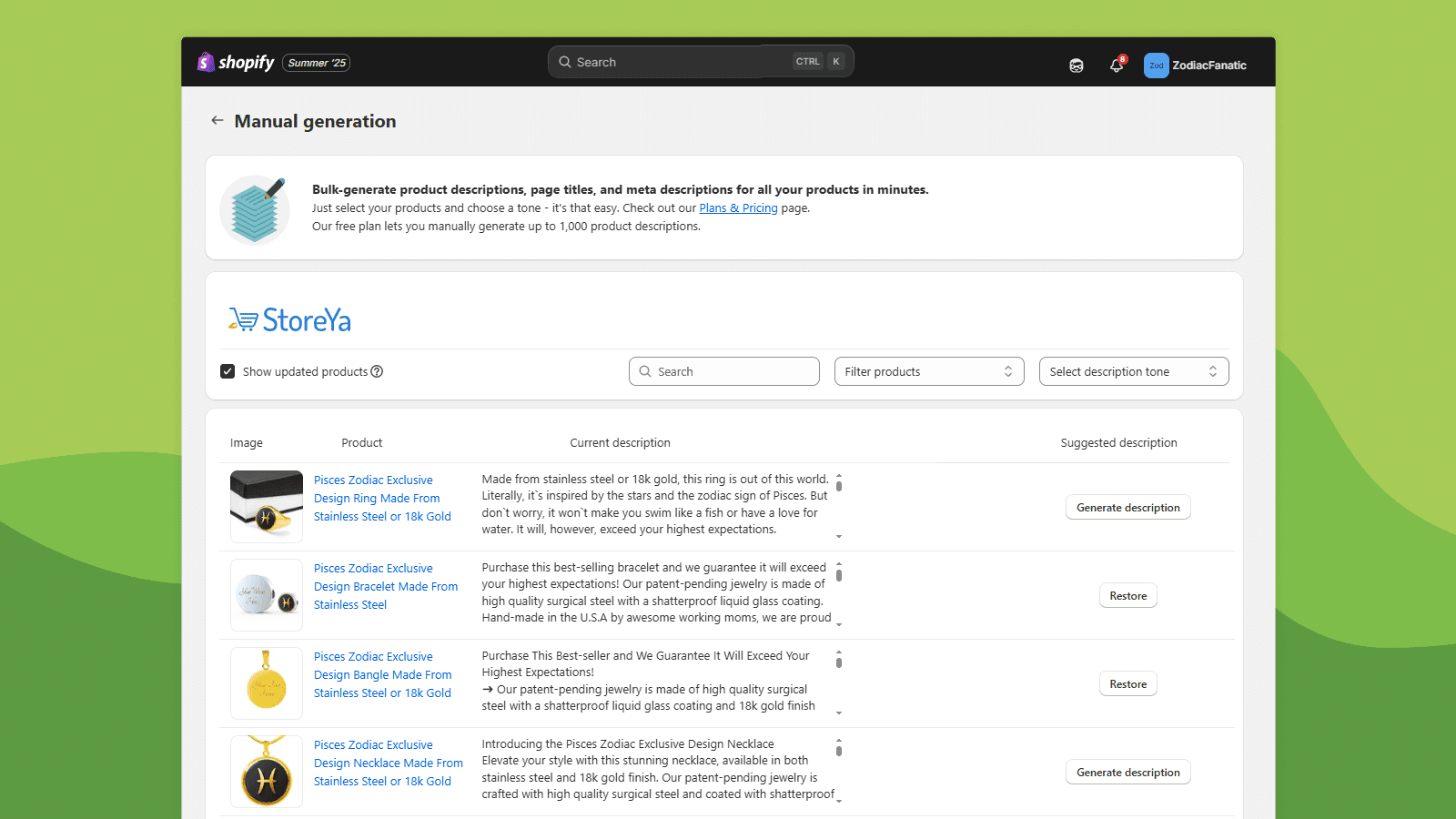
Task: Open the Pisces Zodiac Necklace product link
Action: point(388,763)
